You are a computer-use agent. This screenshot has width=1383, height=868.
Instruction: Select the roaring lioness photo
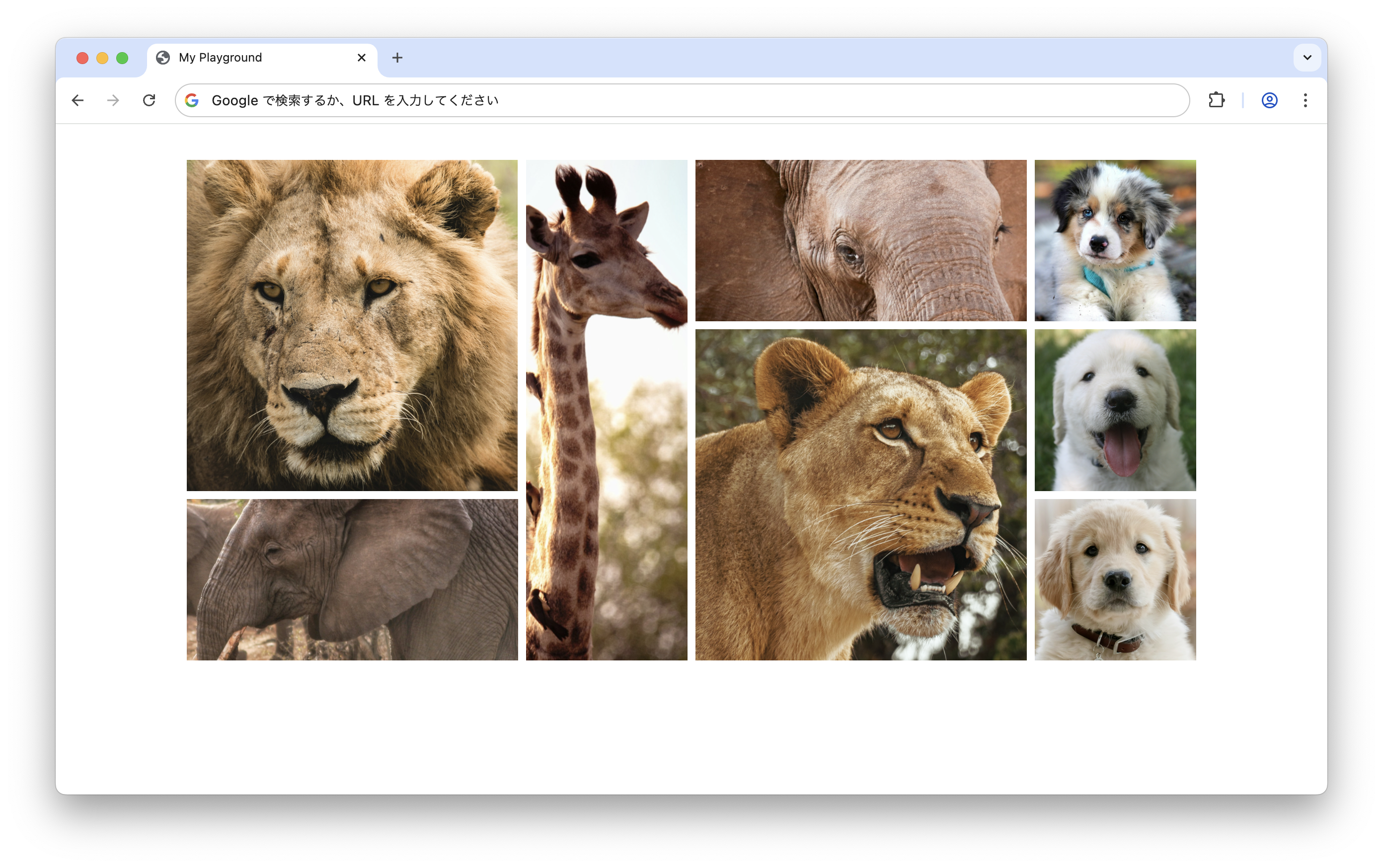tap(860, 494)
